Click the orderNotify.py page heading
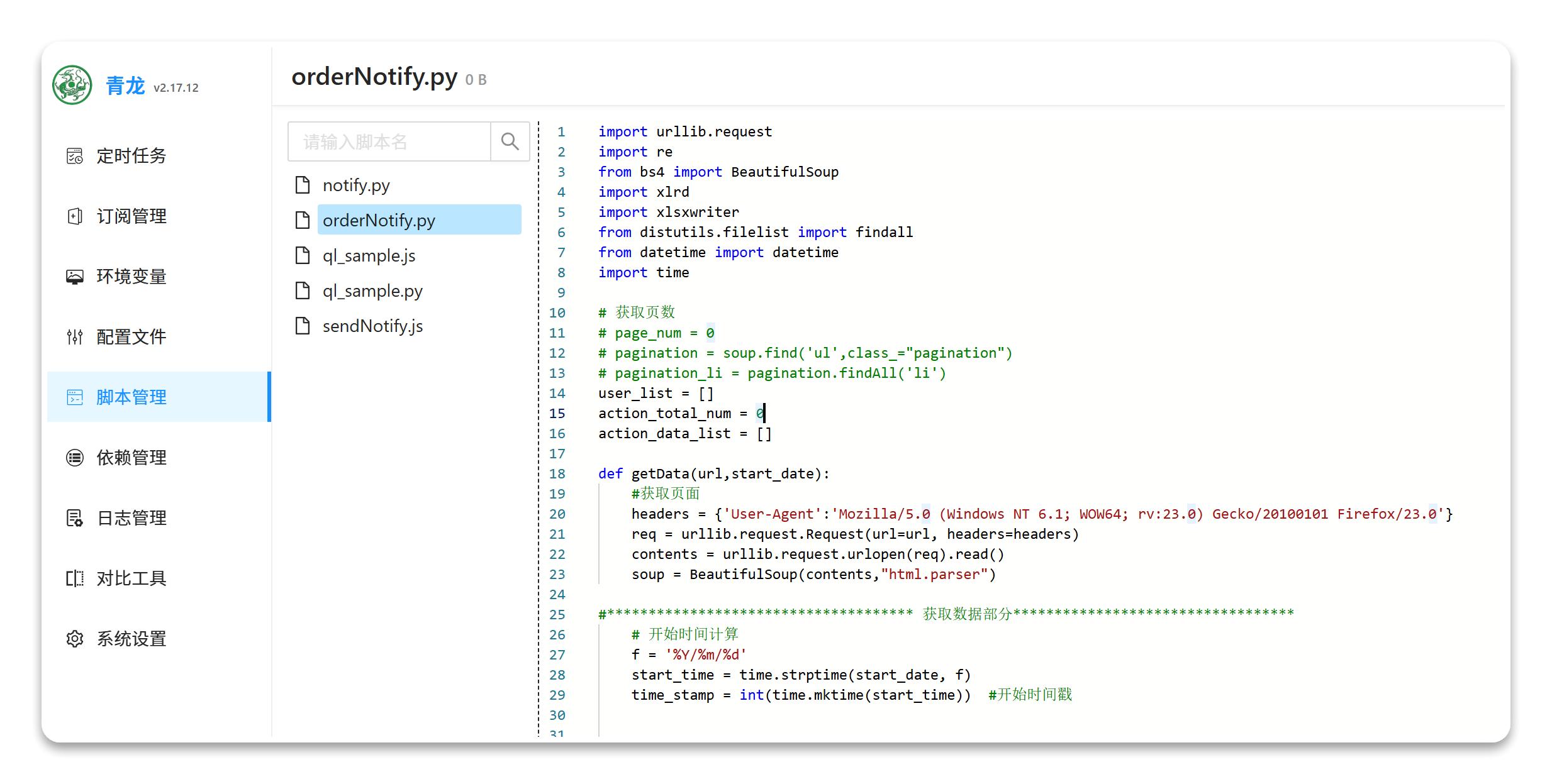This screenshot has width=1552, height=784. click(x=374, y=77)
